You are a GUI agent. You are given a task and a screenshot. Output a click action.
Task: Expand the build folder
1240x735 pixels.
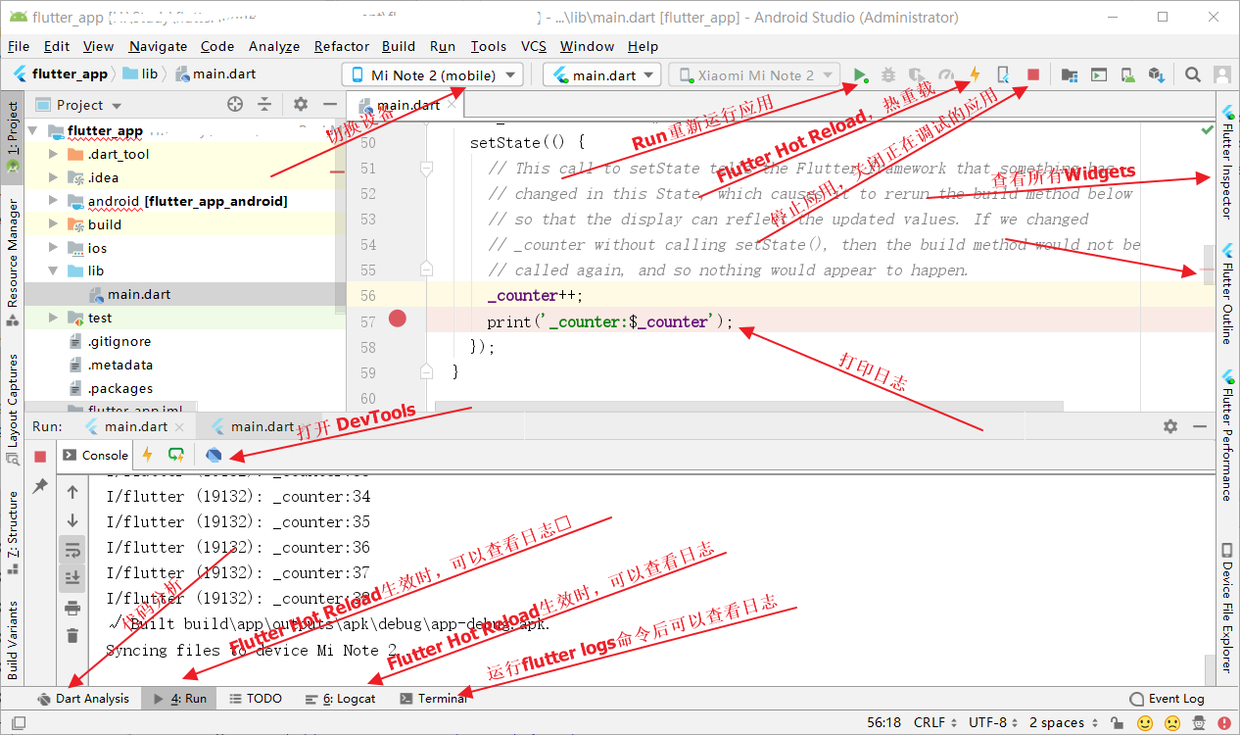point(54,225)
